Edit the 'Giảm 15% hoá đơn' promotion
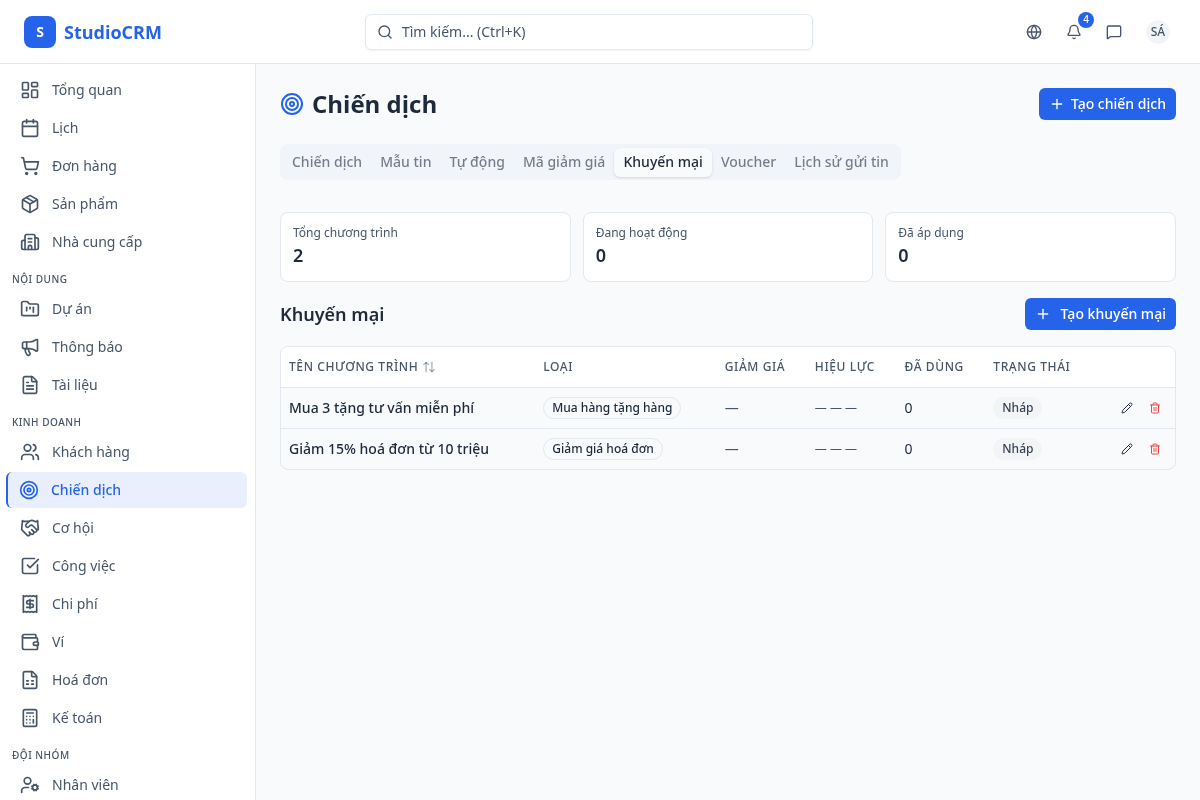Image resolution: width=1200 pixels, height=800 pixels. 1127,449
